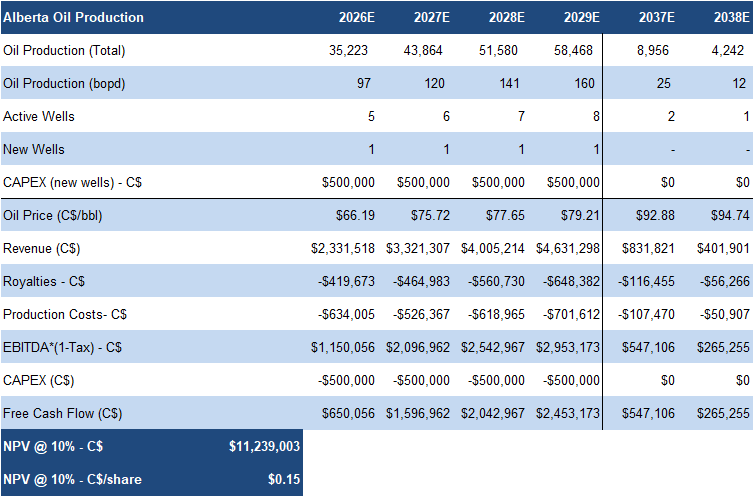Image resolution: width=753 pixels, height=496 pixels.
Task: Select the 2026E column header
Action: [356, 17]
